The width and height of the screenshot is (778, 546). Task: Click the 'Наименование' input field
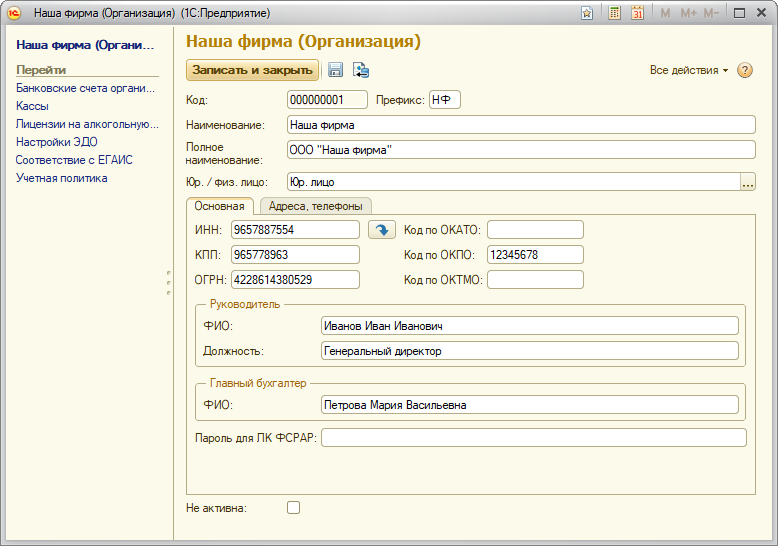click(520, 125)
